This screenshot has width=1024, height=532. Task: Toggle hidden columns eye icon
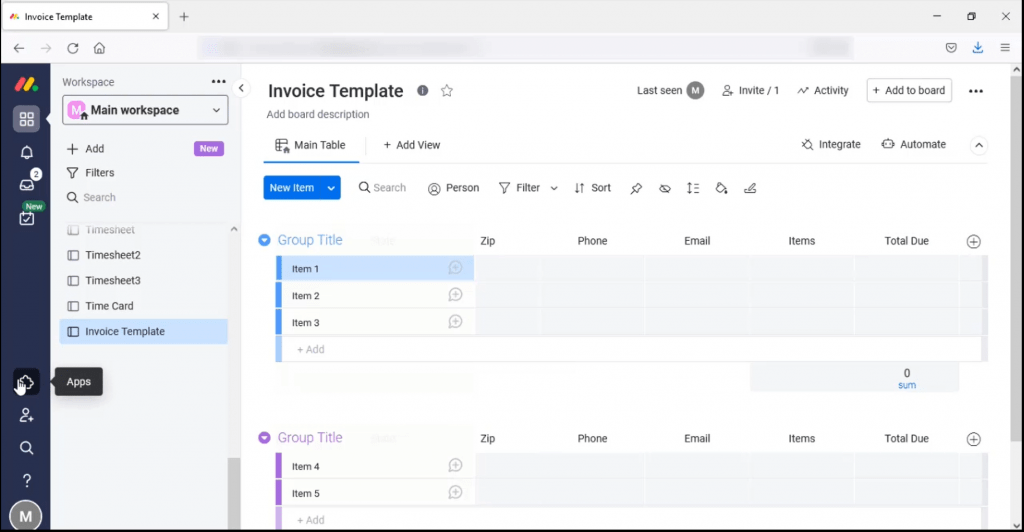[x=664, y=188]
